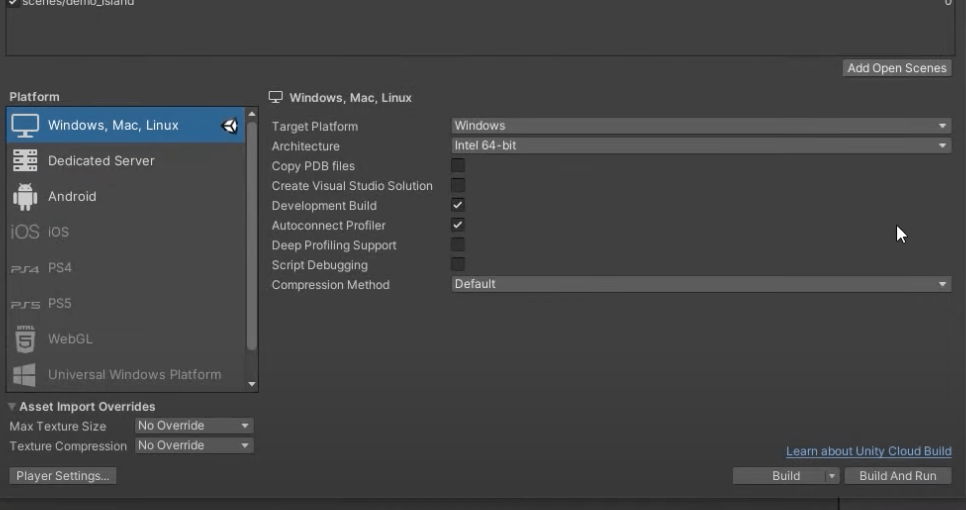Enable Create Visual Studio Solution checkbox

point(458,185)
